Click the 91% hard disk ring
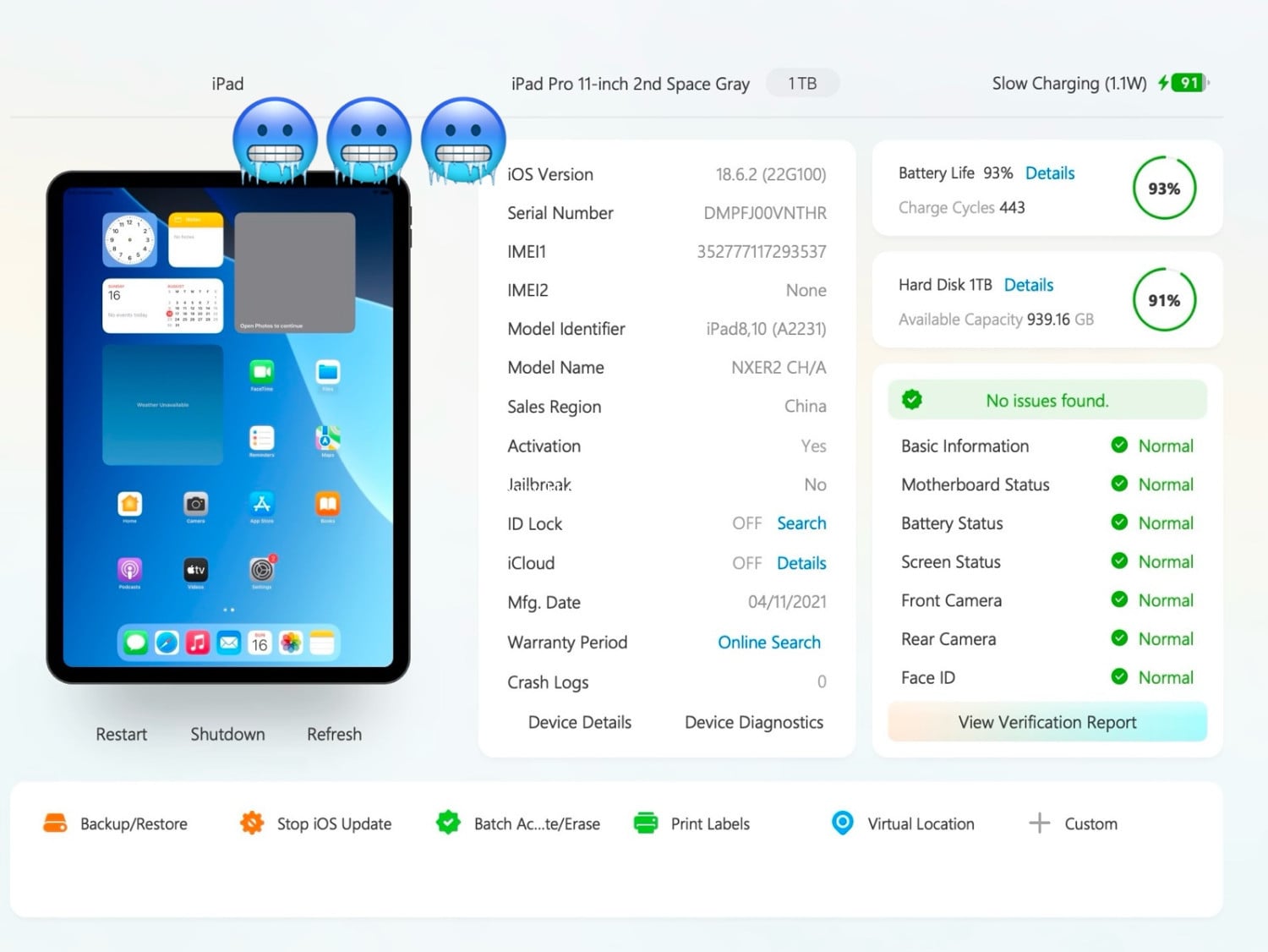This screenshot has height=952, width=1268. coord(1164,300)
